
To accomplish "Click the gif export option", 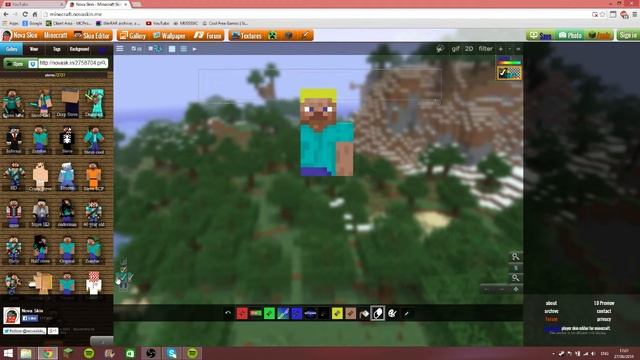I will (x=456, y=49).
